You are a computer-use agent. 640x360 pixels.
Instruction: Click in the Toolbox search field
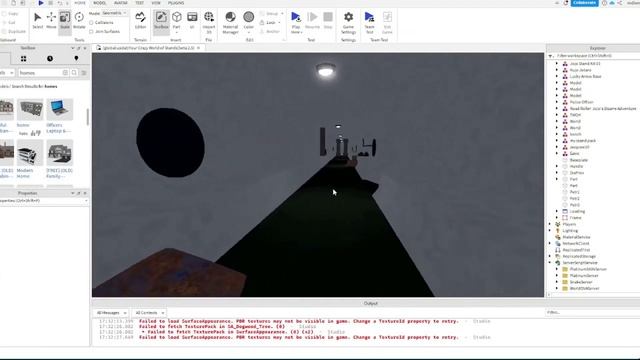click(43, 73)
